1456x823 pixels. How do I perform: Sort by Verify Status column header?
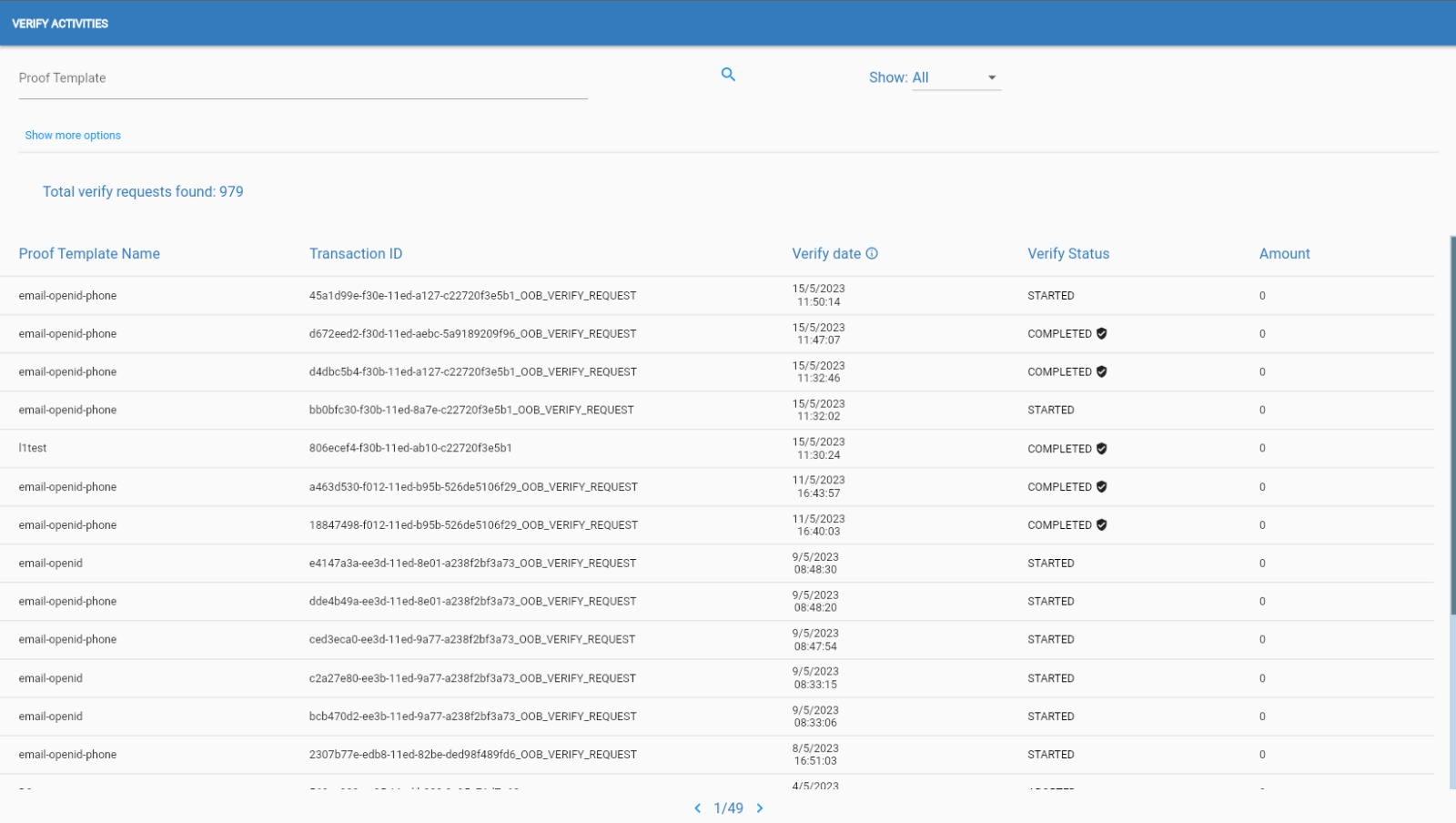click(1068, 254)
